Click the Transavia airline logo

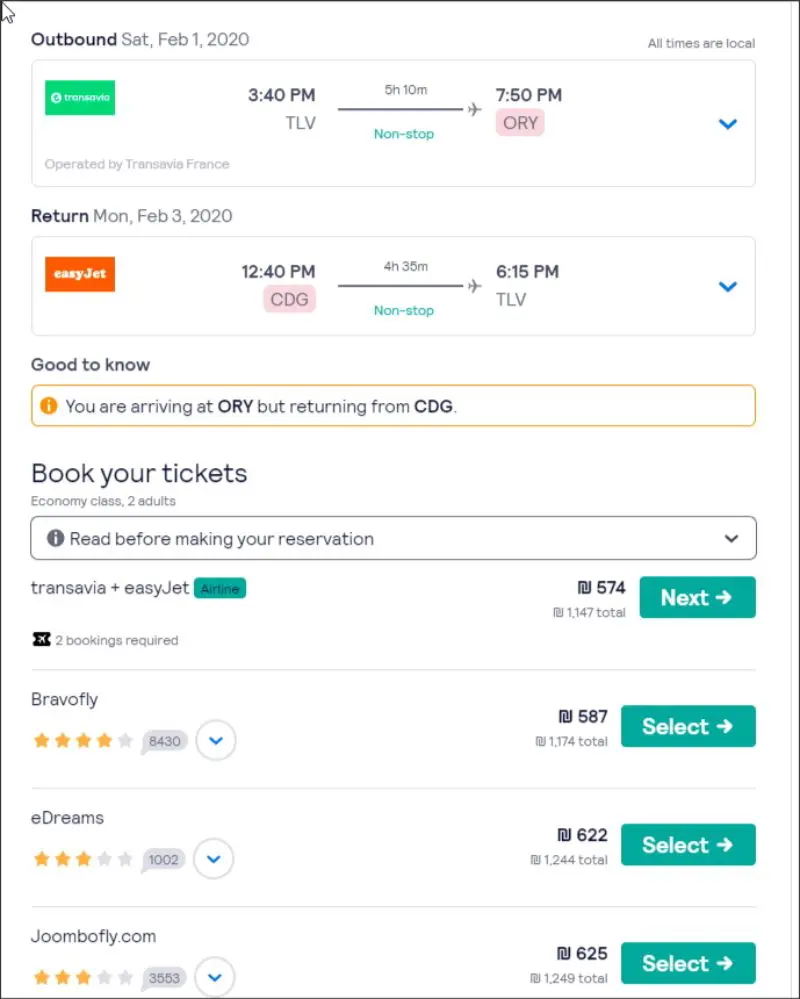[x=80, y=98]
